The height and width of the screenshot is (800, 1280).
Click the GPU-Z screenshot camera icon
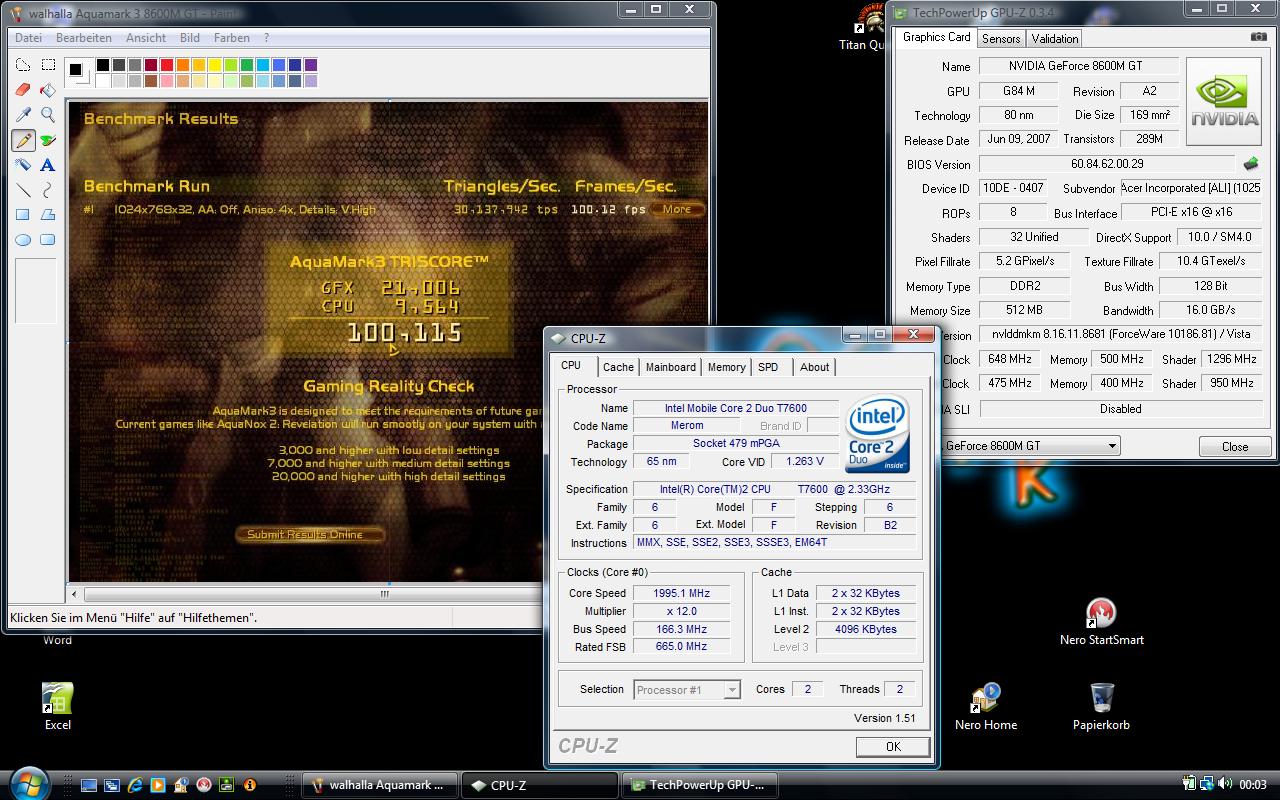[1258, 37]
